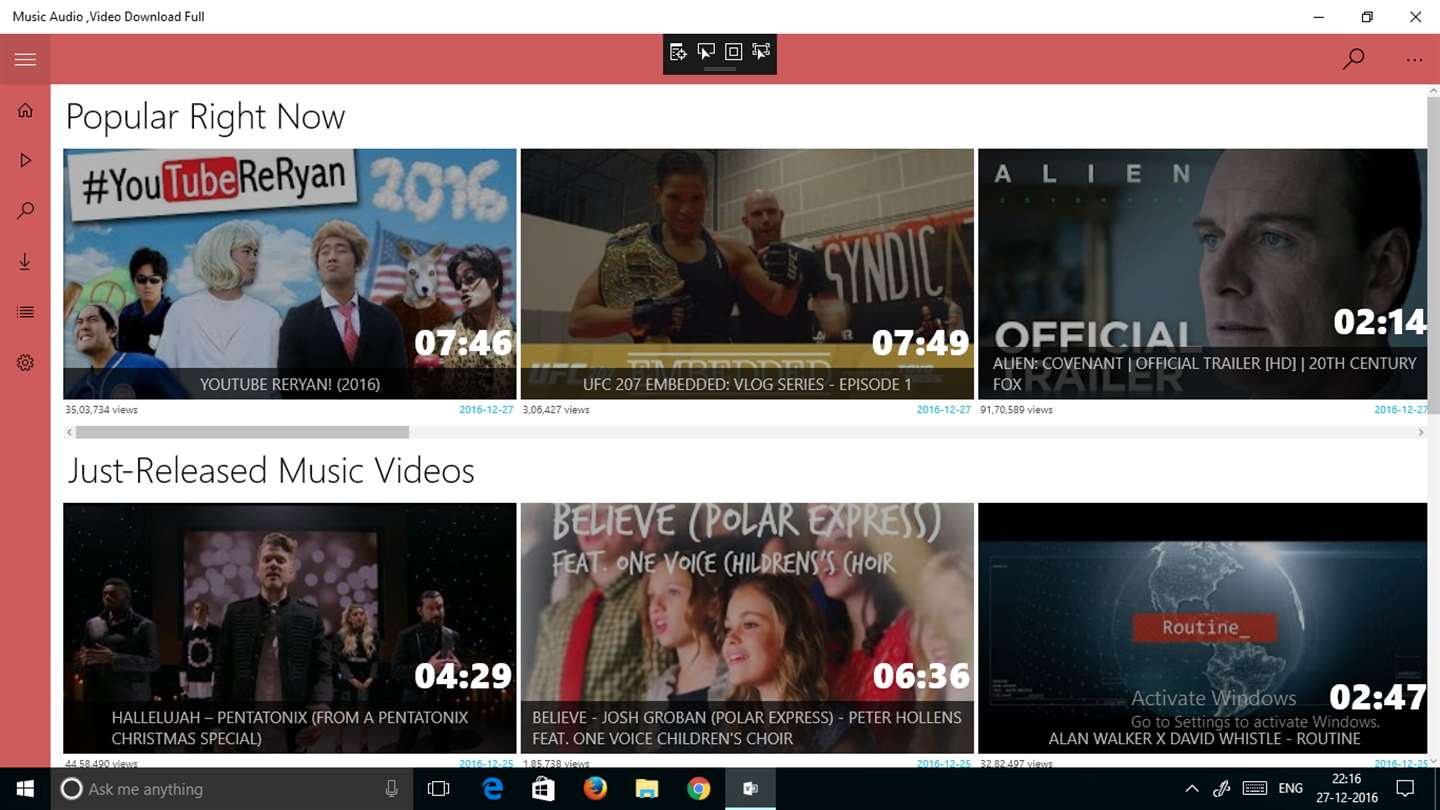Open Believe Josh Groban Peter Hollens video
This screenshot has height=810, width=1440.
tap(747, 628)
